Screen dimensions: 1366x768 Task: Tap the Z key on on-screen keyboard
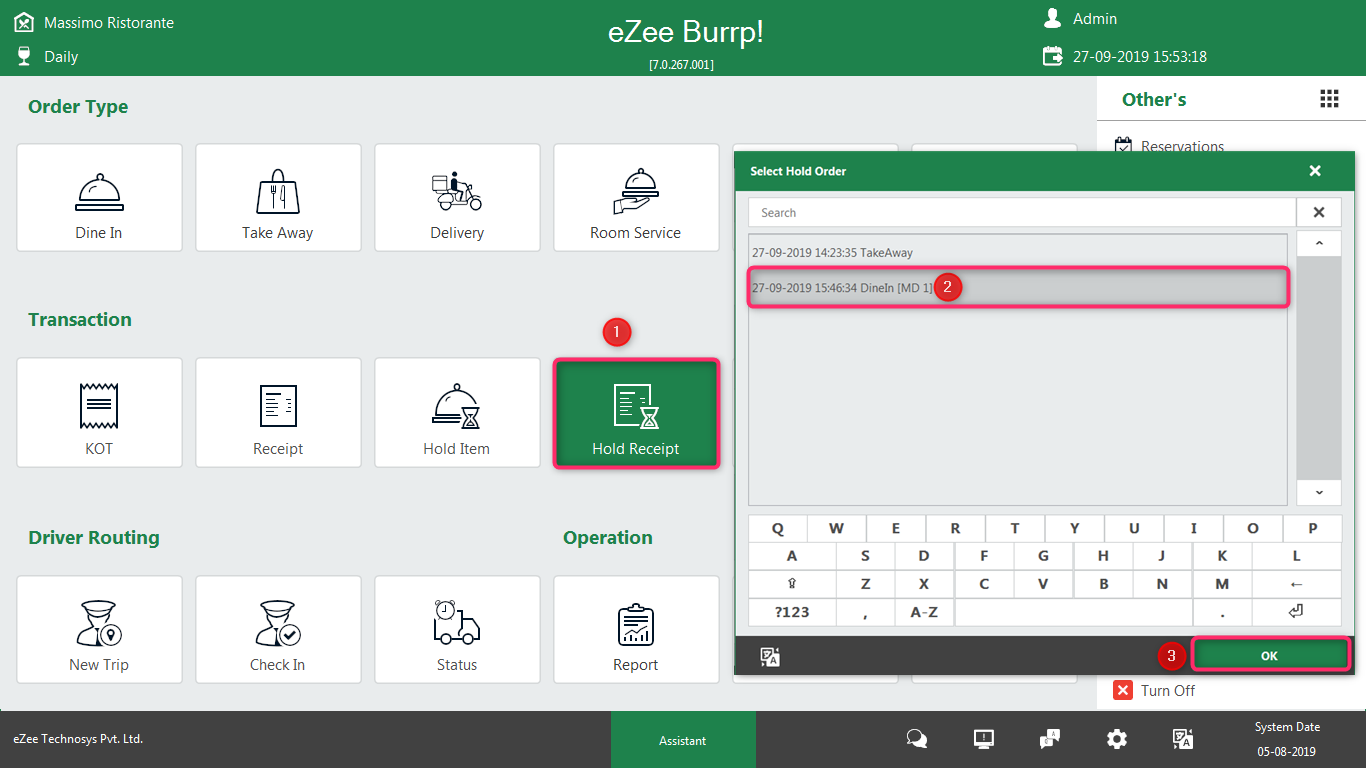tap(865, 584)
